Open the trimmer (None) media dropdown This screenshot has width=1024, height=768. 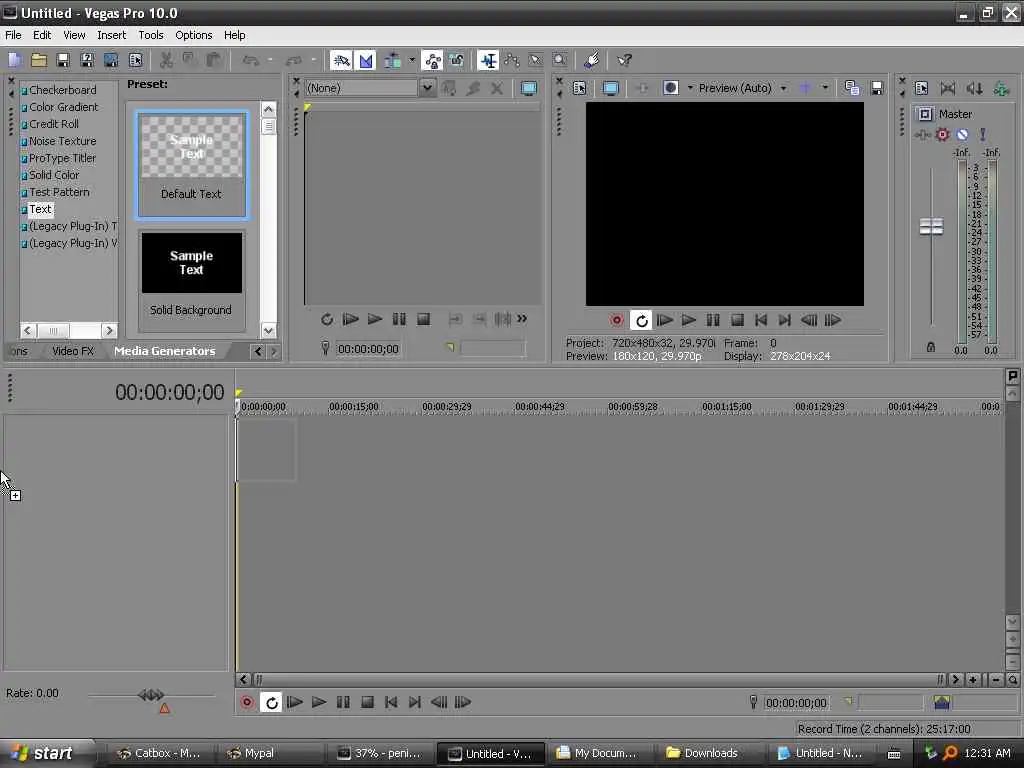(x=427, y=88)
